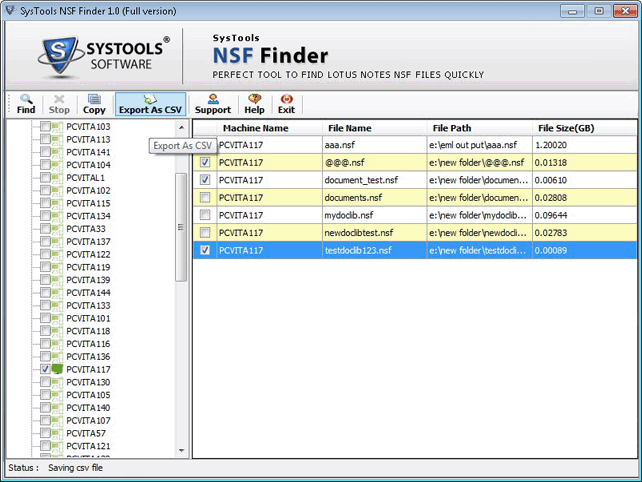The height and width of the screenshot is (482, 642).
Task: Sort by File Size(GB) column header
Action: click(584, 128)
